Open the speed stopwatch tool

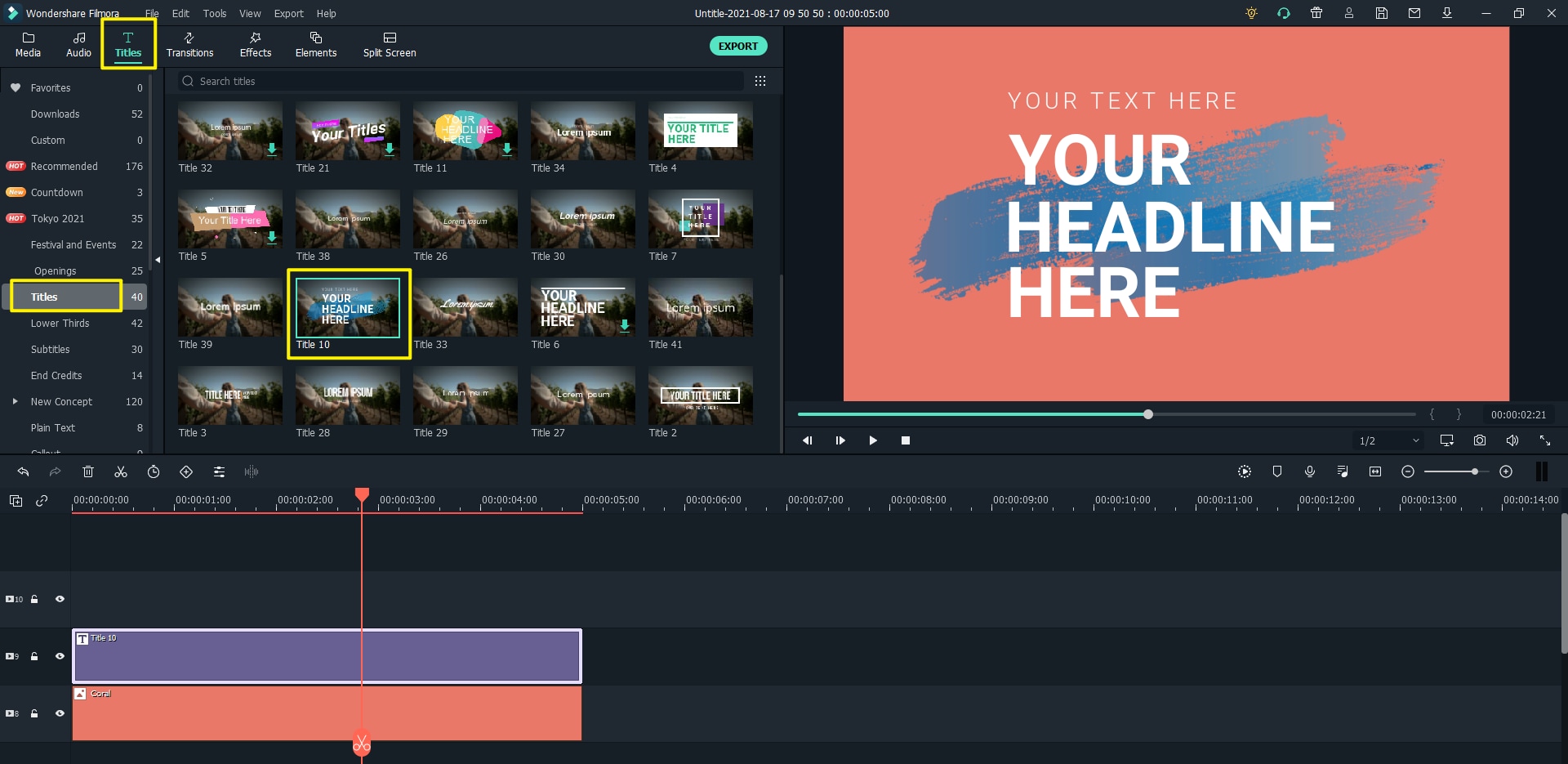(154, 471)
